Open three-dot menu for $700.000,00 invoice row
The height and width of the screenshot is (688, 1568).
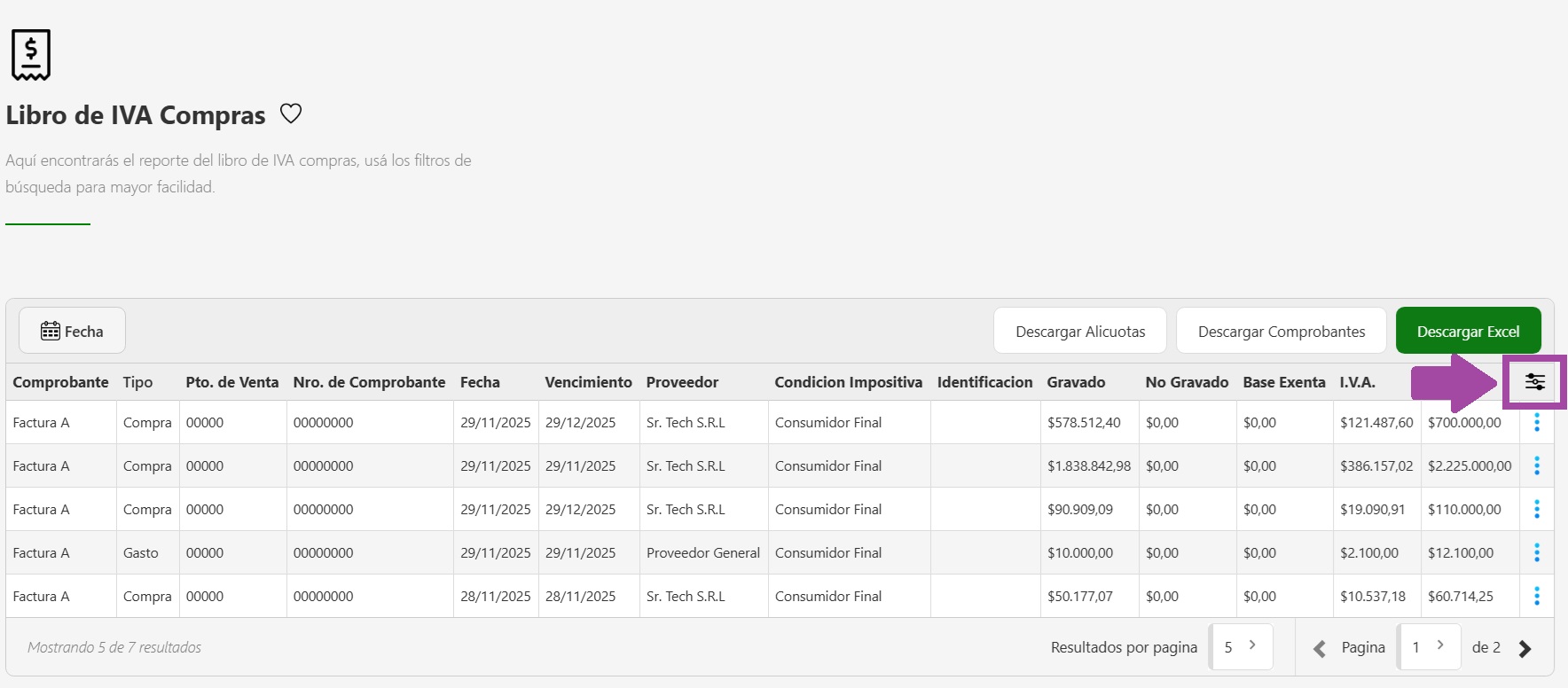[x=1536, y=423]
